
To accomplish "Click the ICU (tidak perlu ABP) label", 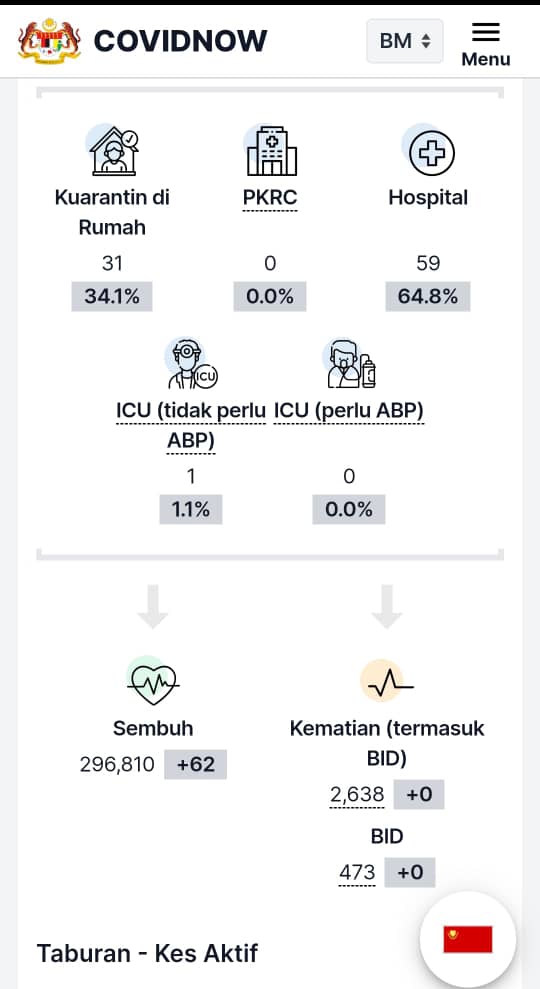I will 191,426.
